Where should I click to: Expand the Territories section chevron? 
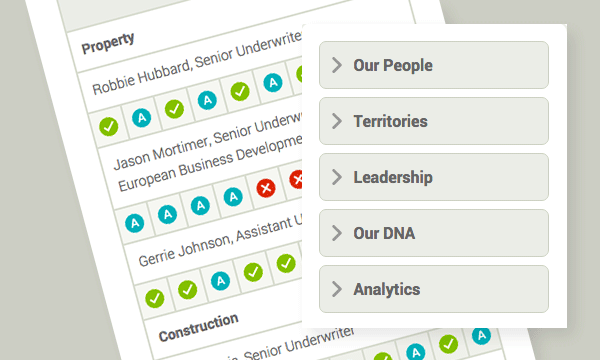tap(337, 121)
